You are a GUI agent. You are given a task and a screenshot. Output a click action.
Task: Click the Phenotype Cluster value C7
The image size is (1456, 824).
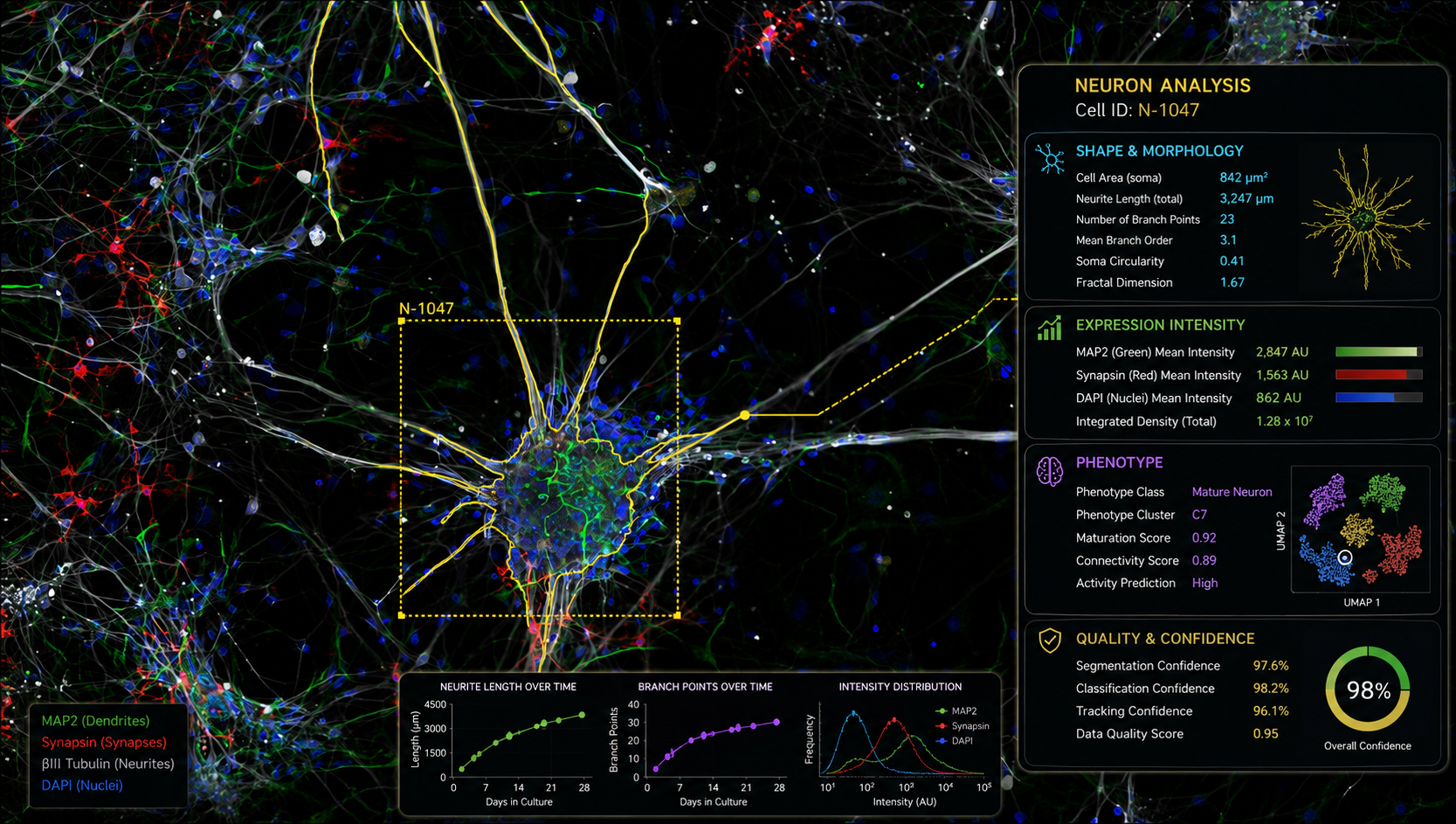pyautogui.click(x=1199, y=515)
